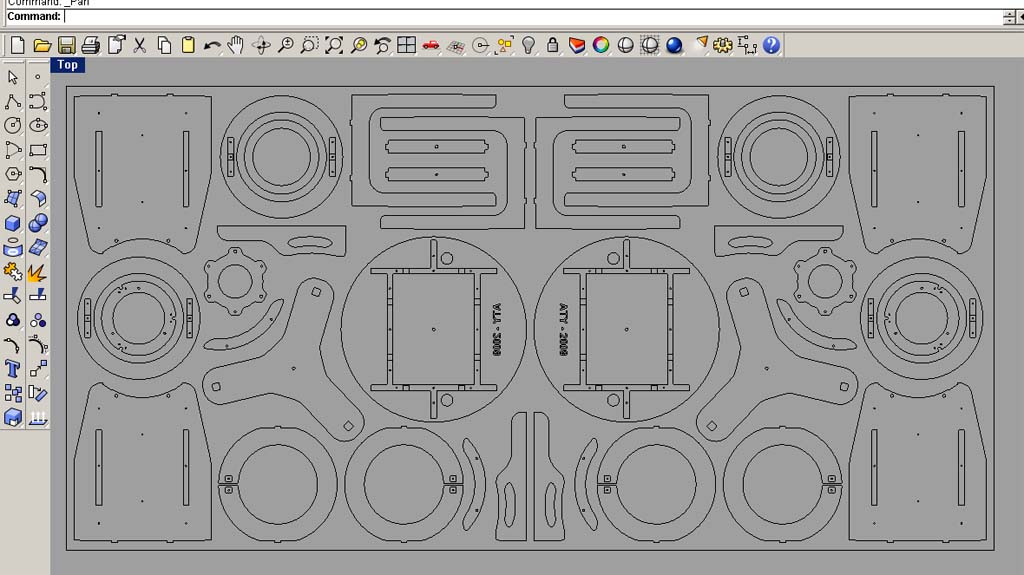Image resolution: width=1024 pixels, height=575 pixels.
Task: Select the Fillet Surface tool
Action: [38, 199]
